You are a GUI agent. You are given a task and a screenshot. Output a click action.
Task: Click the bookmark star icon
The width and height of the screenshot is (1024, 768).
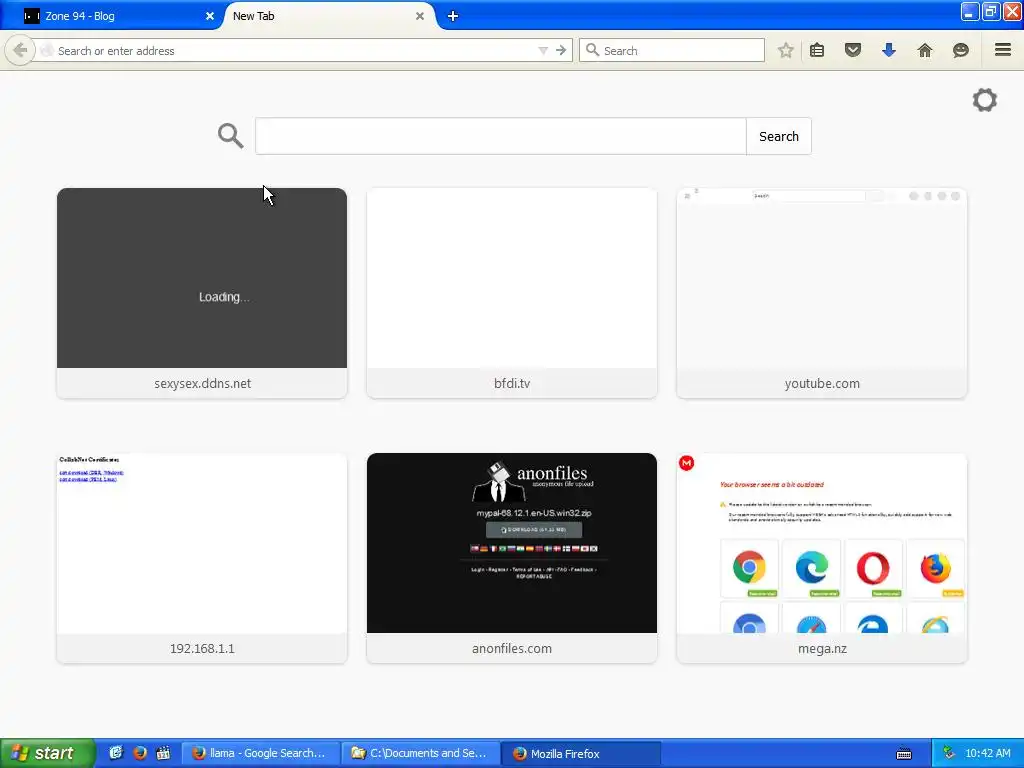[x=786, y=50]
